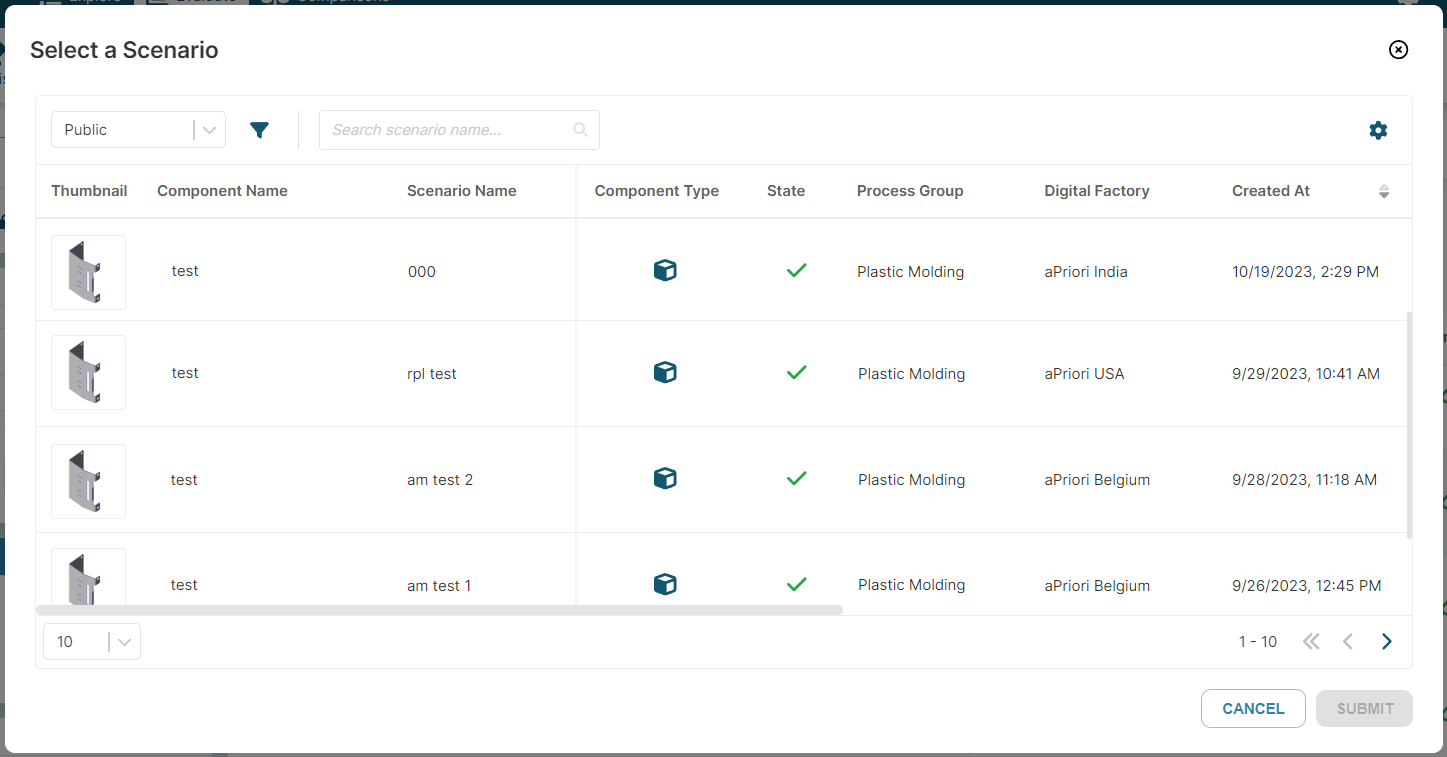Click Scenario Name column header
This screenshot has width=1447, height=757.
[462, 191]
